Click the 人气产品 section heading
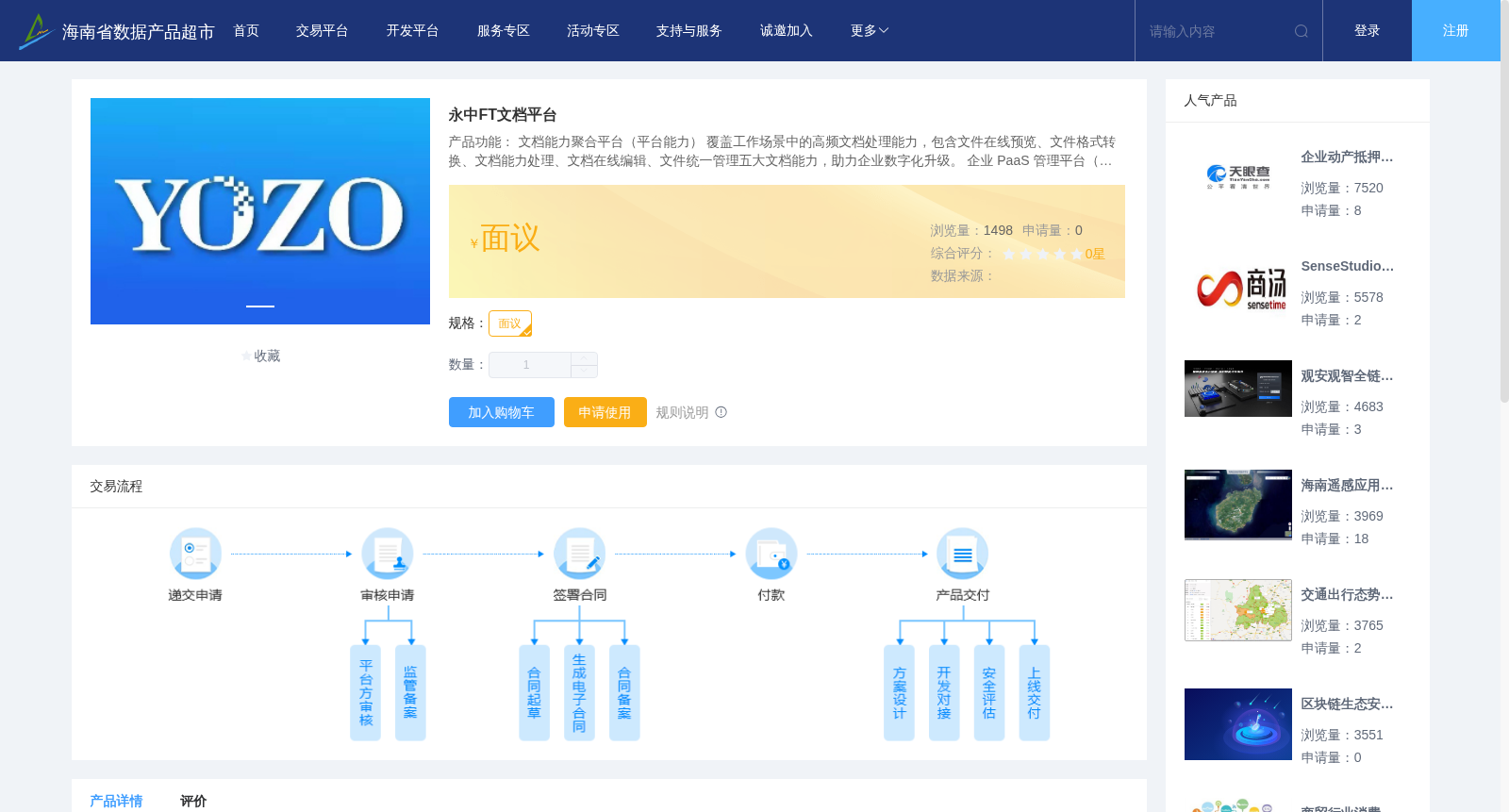 (x=1210, y=101)
